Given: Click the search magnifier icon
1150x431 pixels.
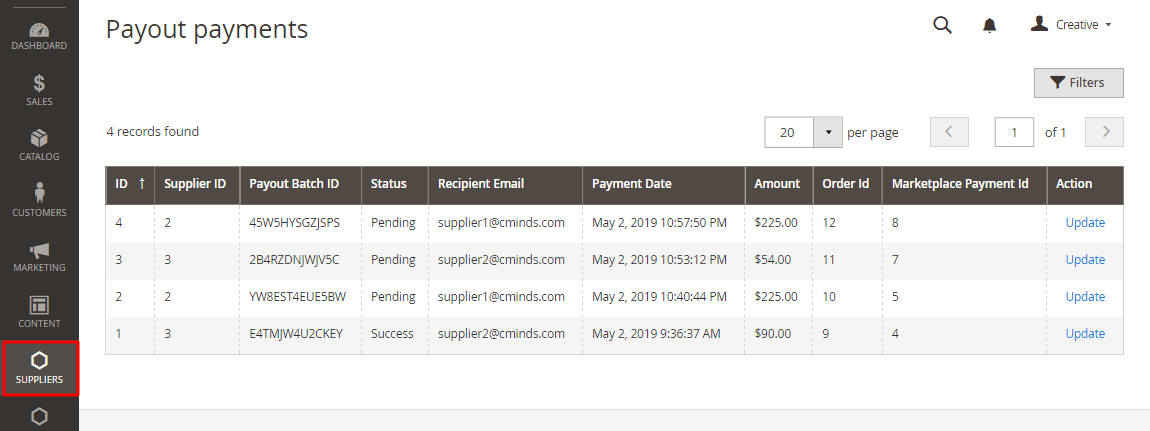Looking at the screenshot, I should [x=942, y=25].
